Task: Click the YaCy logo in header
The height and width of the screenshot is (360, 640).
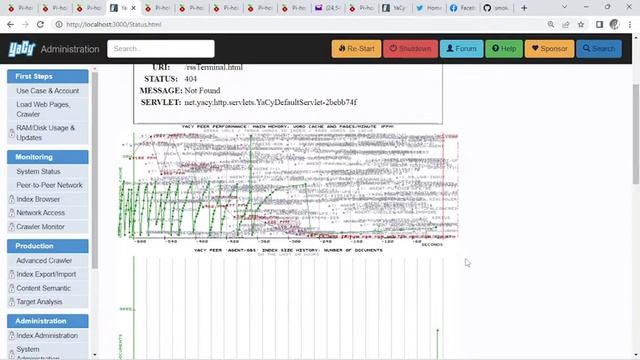Action: pos(22,49)
